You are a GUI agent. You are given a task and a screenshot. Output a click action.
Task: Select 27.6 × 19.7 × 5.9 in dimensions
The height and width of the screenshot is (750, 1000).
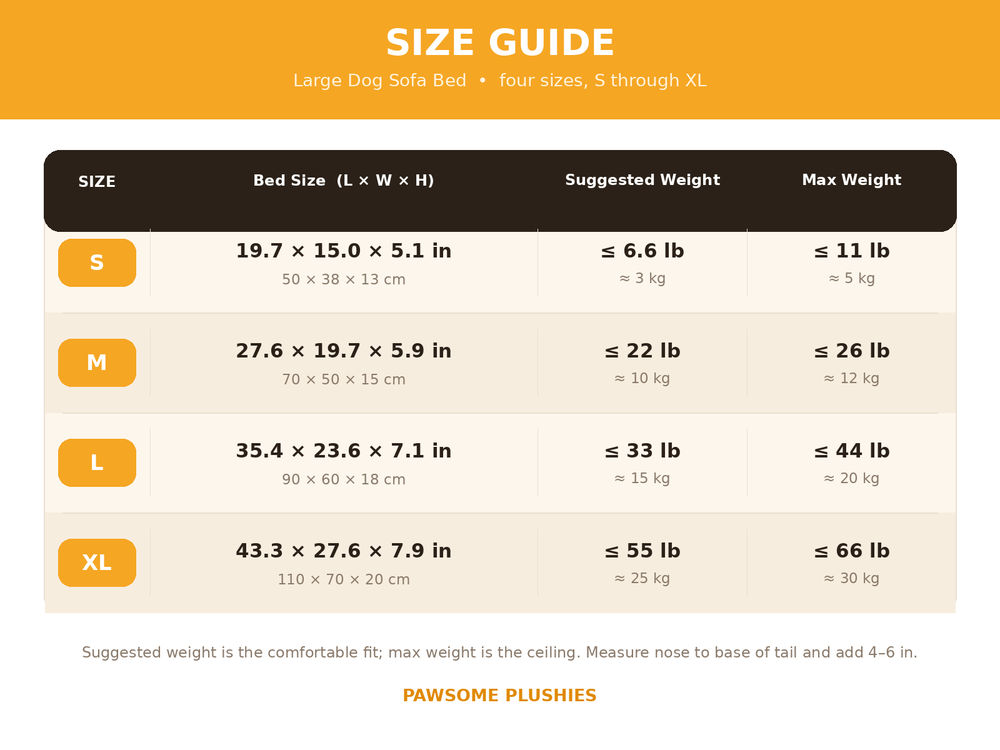point(344,351)
